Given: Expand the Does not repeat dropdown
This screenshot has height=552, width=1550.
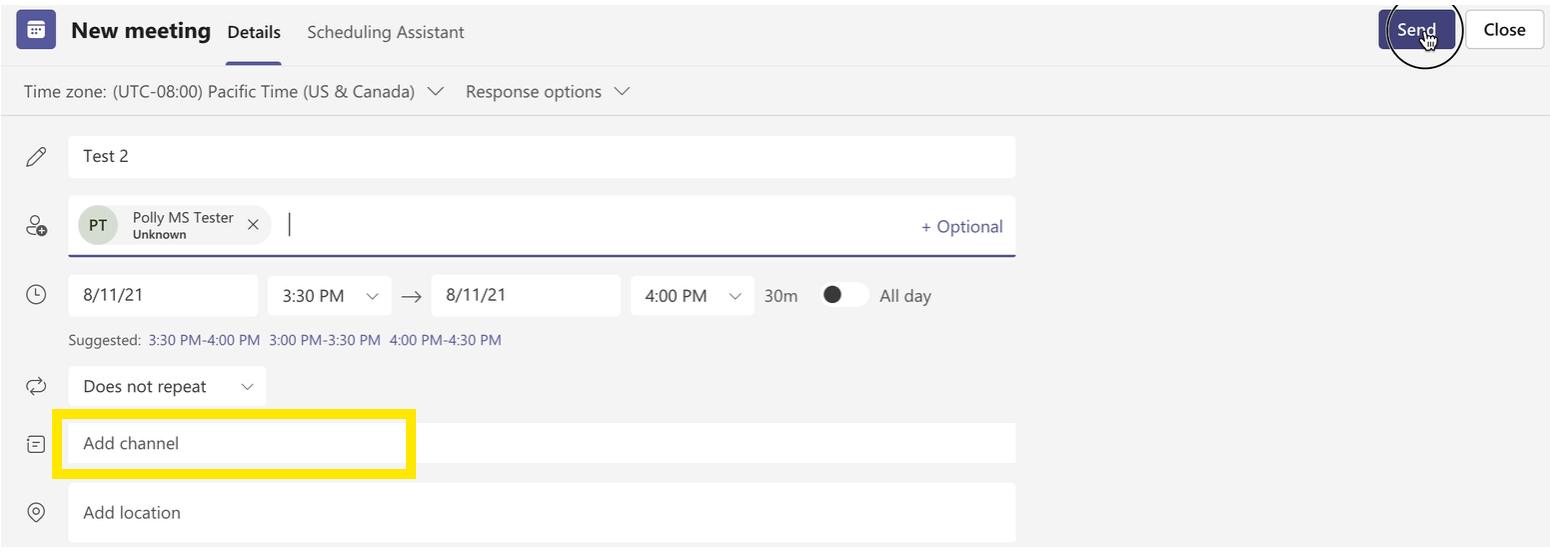Looking at the screenshot, I should (167, 386).
